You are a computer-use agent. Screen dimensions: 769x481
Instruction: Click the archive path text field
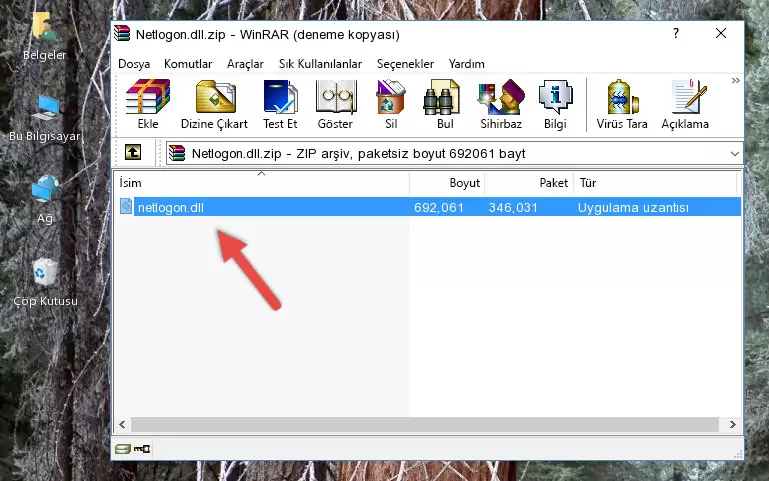[454, 153]
